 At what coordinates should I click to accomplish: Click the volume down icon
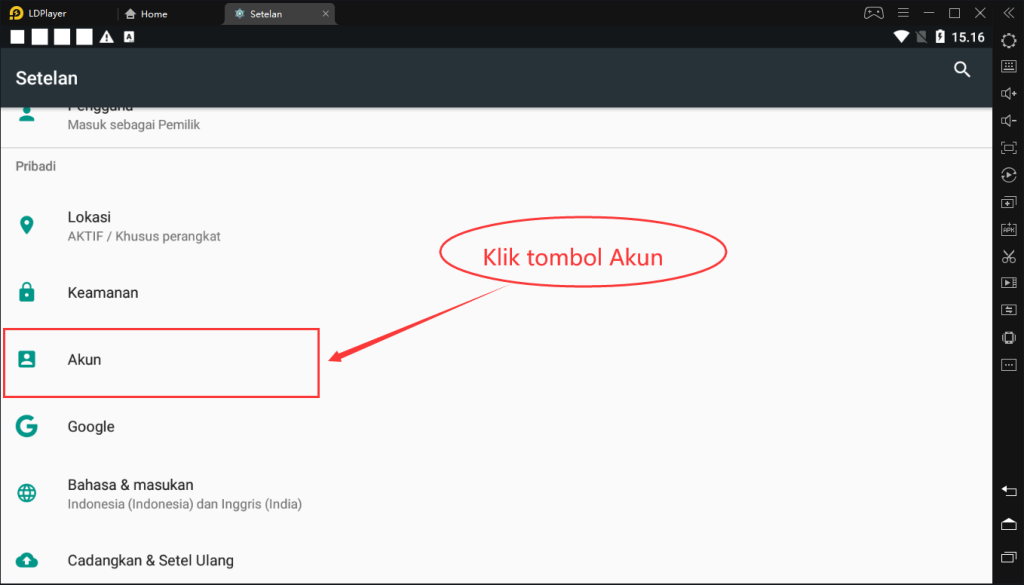(x=1009, y=121)
